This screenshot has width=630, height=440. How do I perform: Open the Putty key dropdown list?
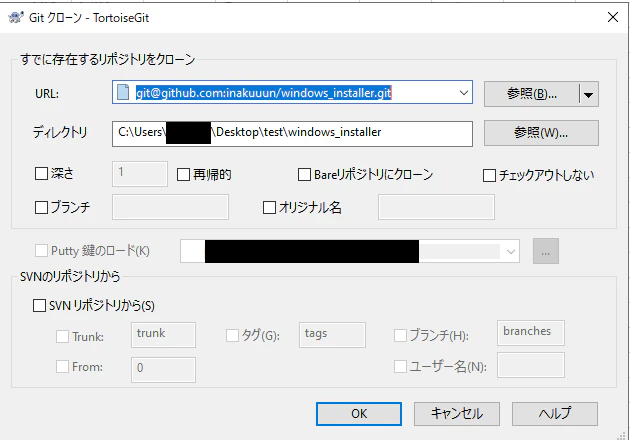(x=511, y=252)
